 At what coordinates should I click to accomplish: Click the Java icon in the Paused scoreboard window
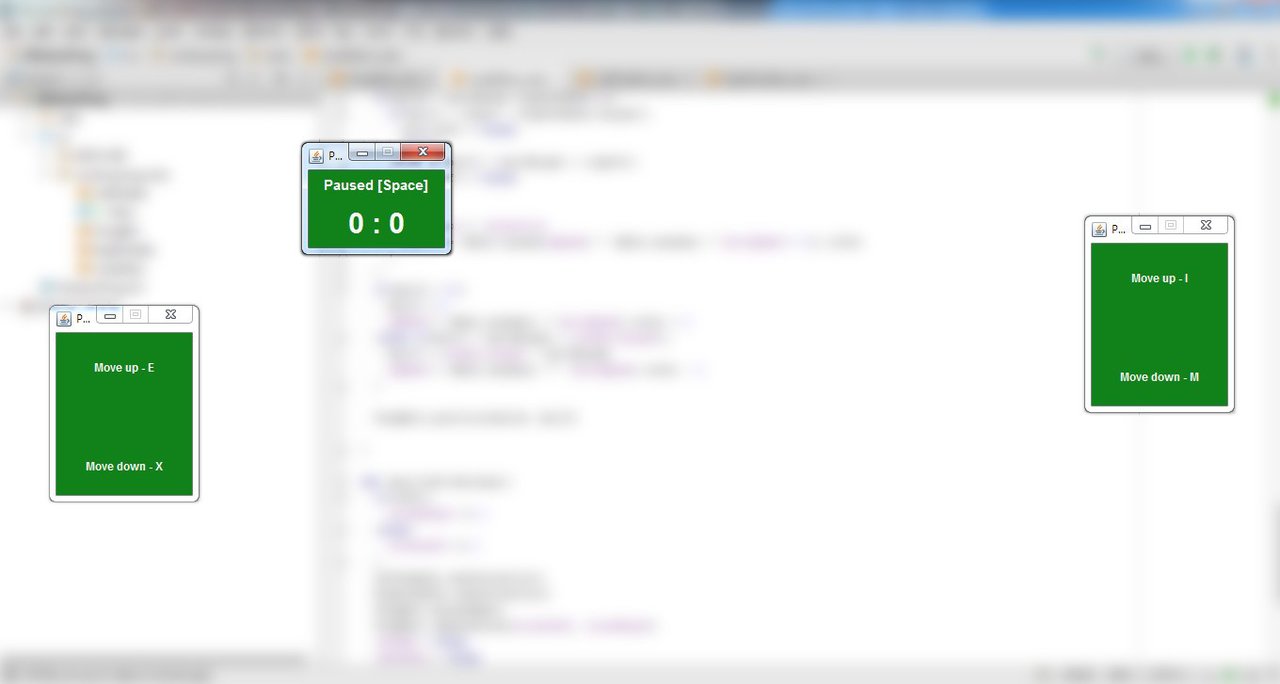point(316,155)
